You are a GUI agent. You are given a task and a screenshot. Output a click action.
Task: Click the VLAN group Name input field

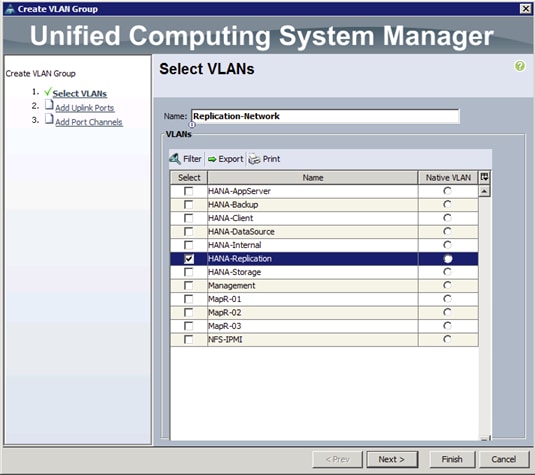point(325,116)
